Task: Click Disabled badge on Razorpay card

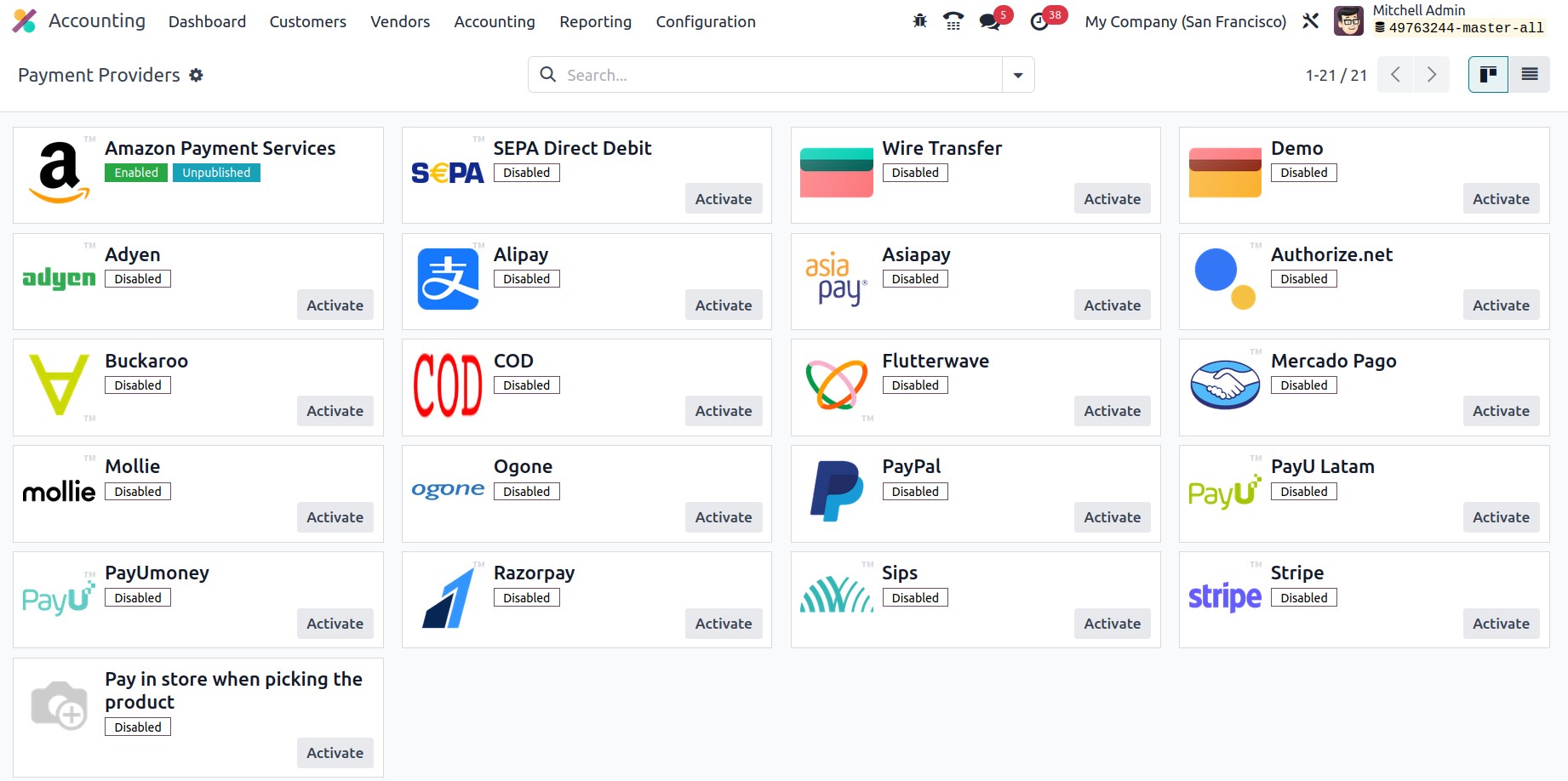Action: coord(526,598)
